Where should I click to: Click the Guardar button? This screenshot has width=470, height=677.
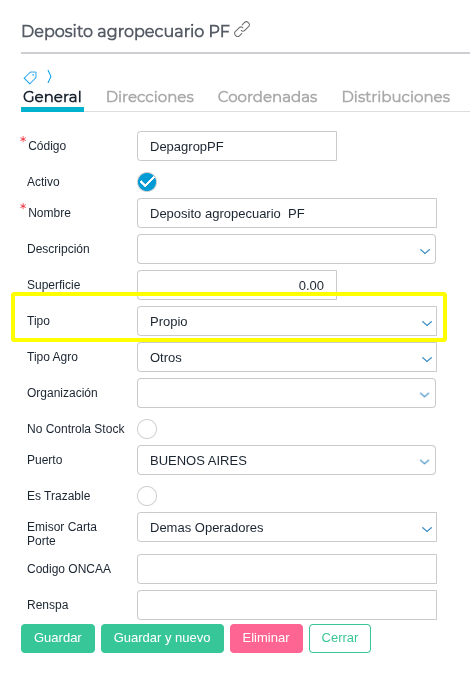pos(58,638)
